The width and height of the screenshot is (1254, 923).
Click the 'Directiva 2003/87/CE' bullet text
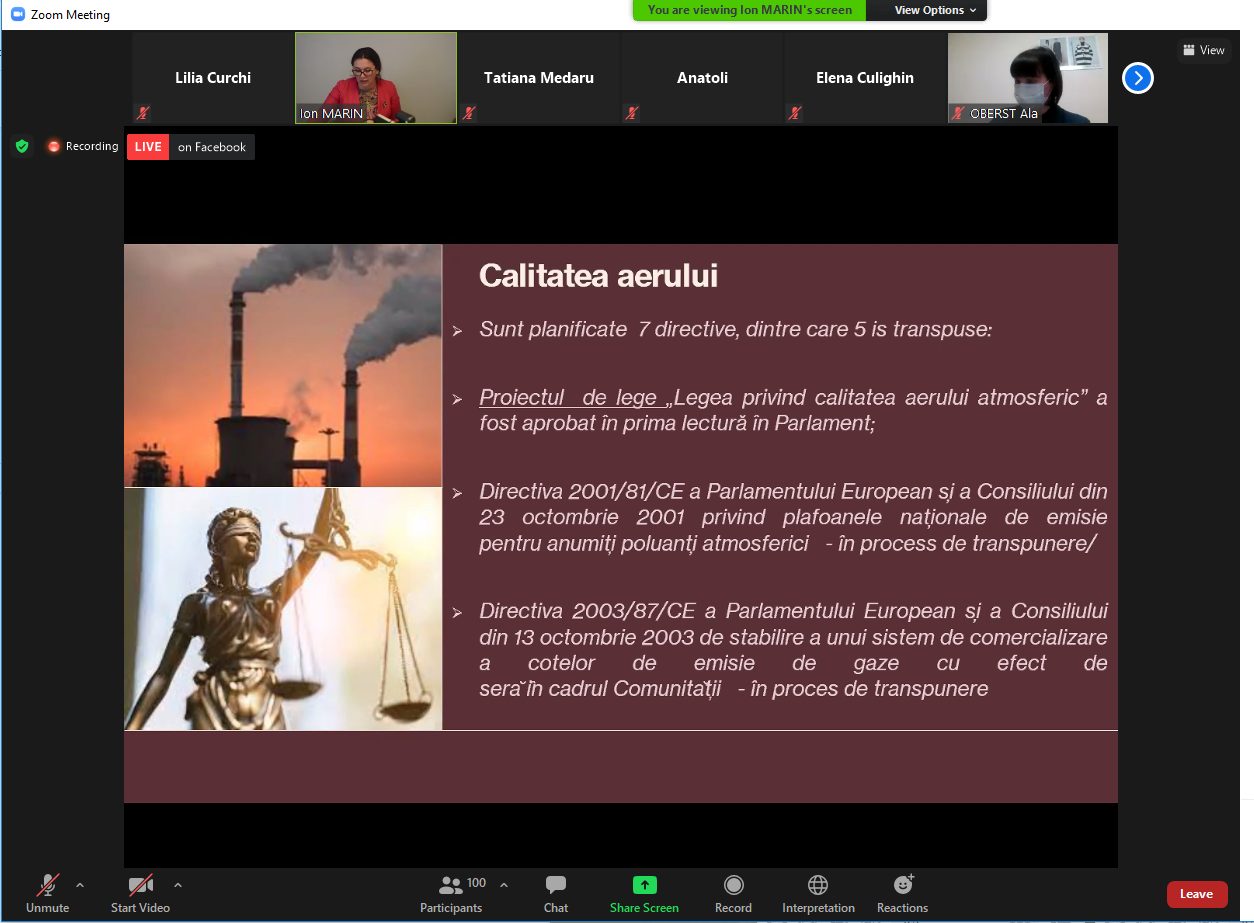793,650
